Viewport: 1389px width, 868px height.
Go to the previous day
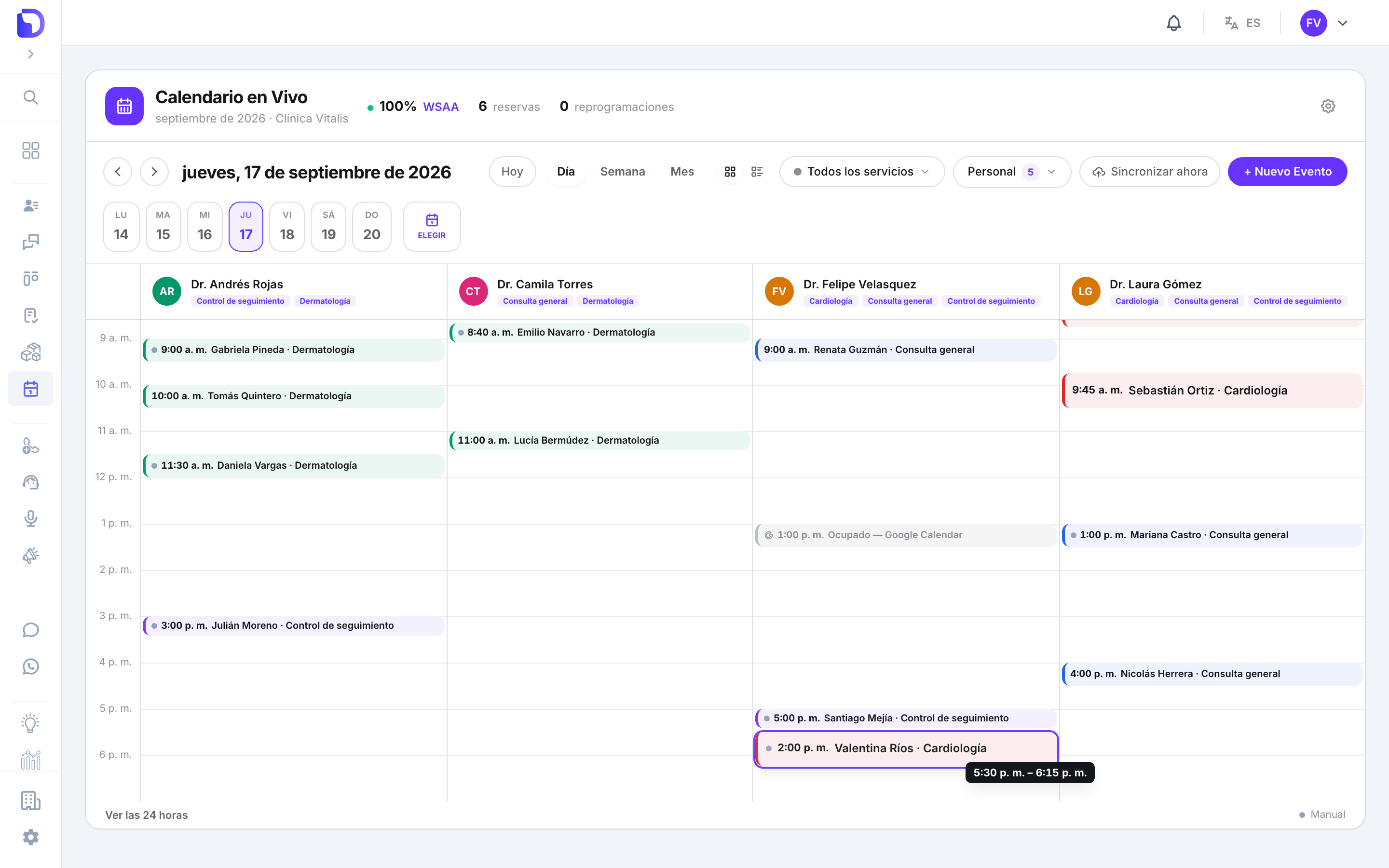point(118,172)
